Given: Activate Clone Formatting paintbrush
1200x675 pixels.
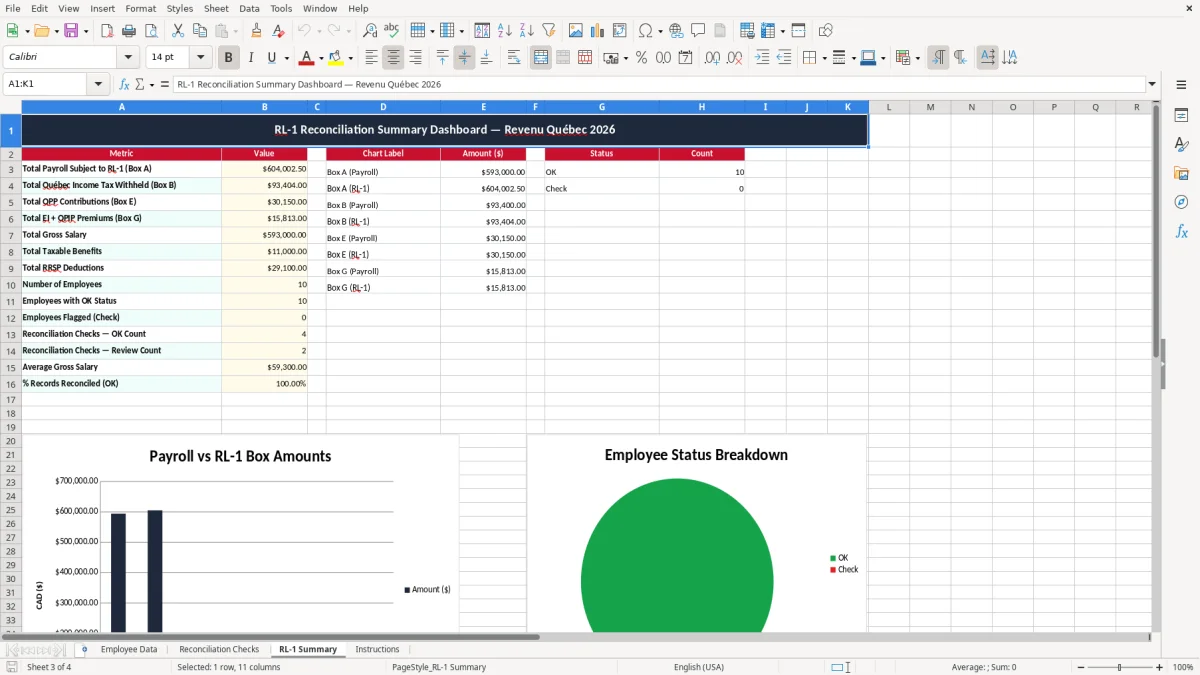Looking at the screenshot, I should coord(256,31).
